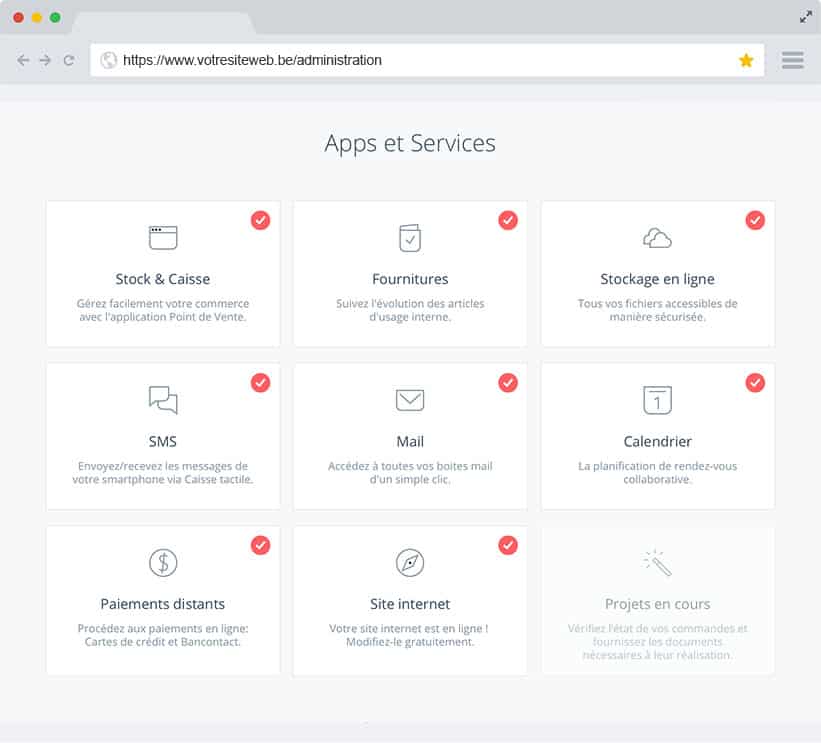Click the yellow bookmark star in address bar

[746, 60]
